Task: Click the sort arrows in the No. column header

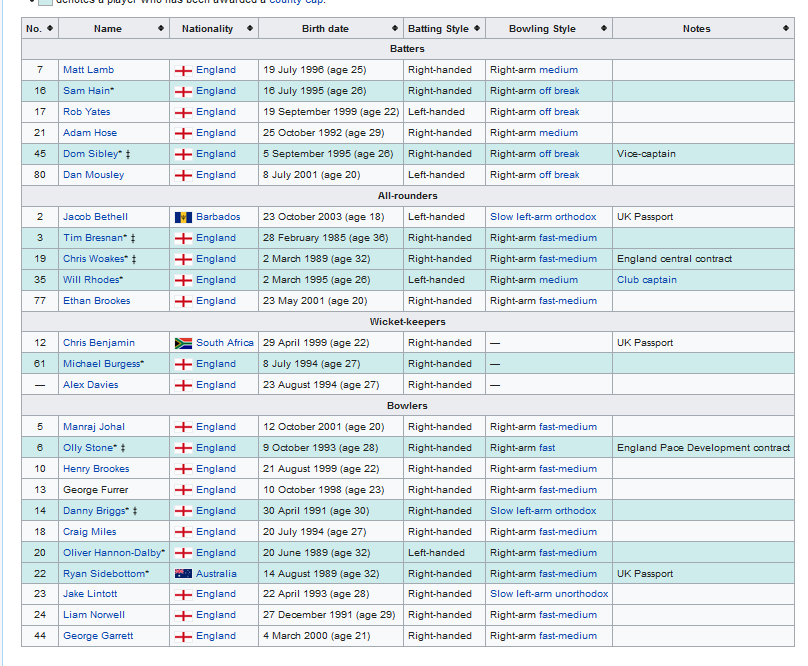Action: click(50, 28)
